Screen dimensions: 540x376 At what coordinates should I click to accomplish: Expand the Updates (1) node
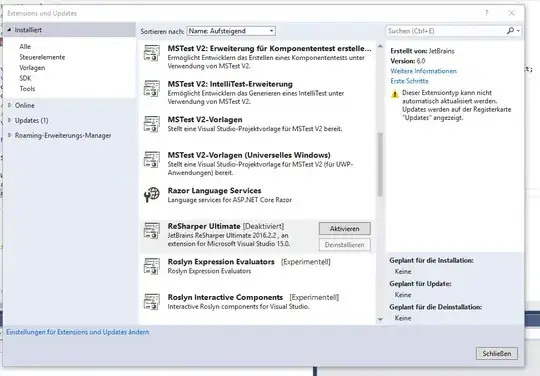10,120
